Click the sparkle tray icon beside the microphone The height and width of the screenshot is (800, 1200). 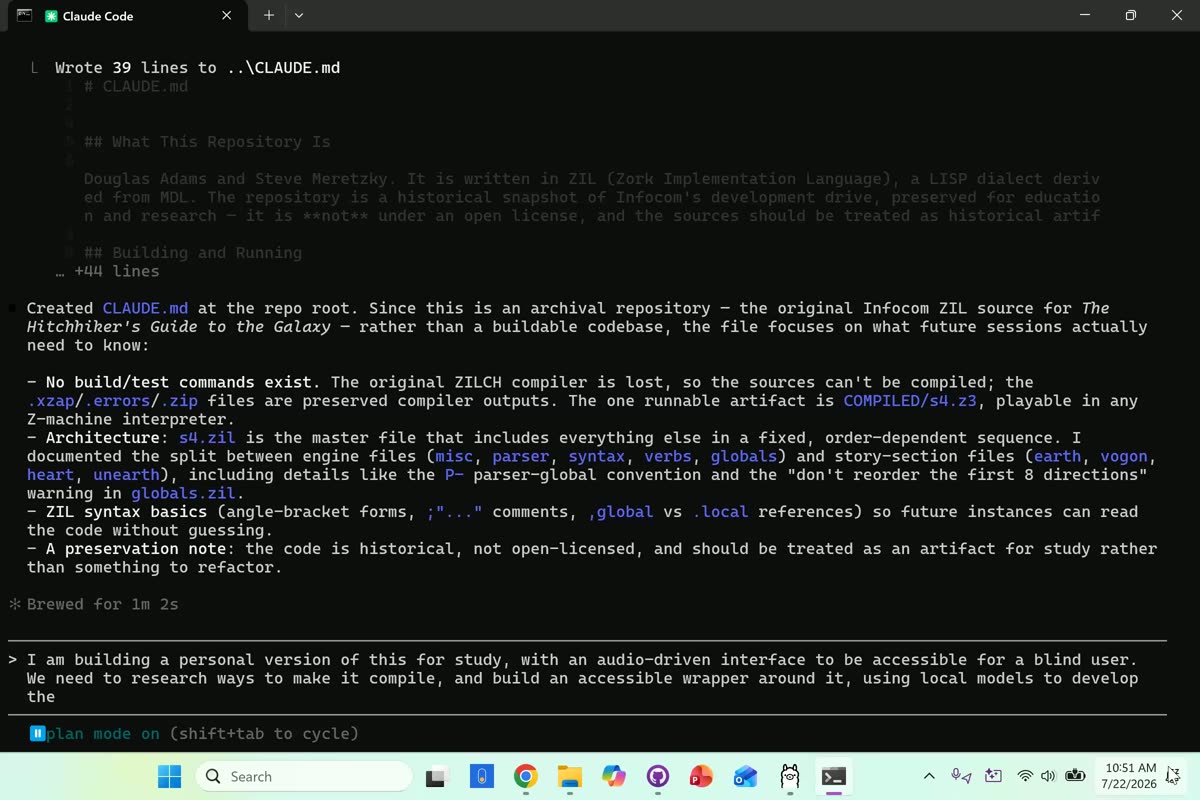993,776
